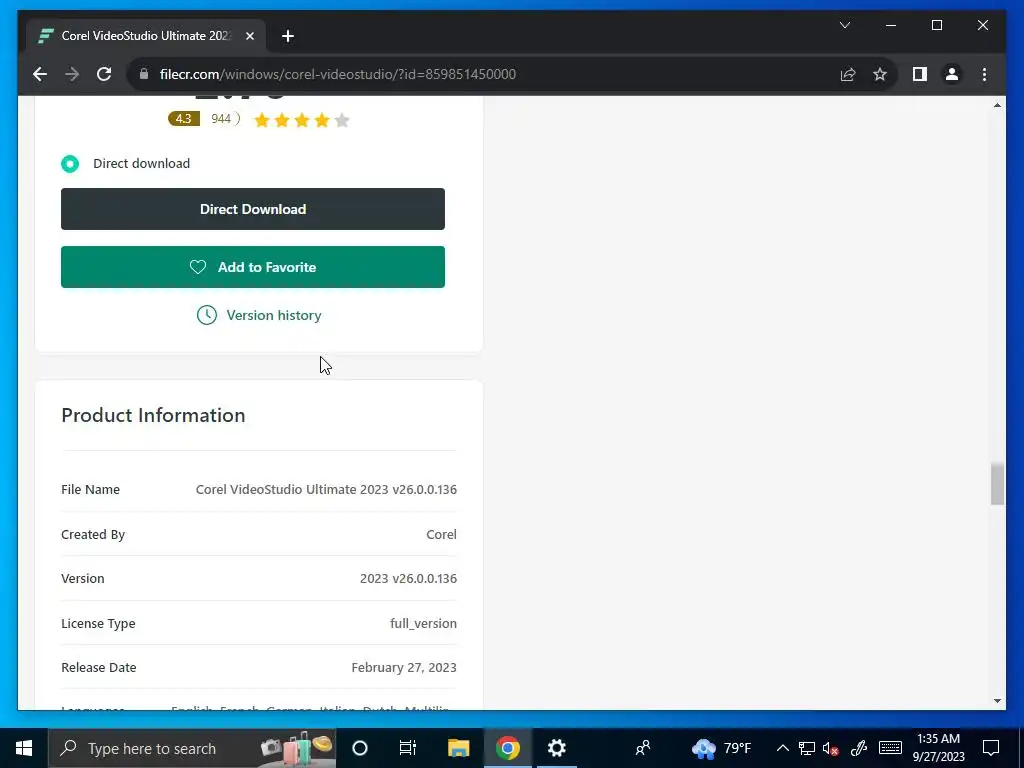This screenshot has height=768, width=1024.
Task: Click the Product Information heading
Action: (153, 415)
